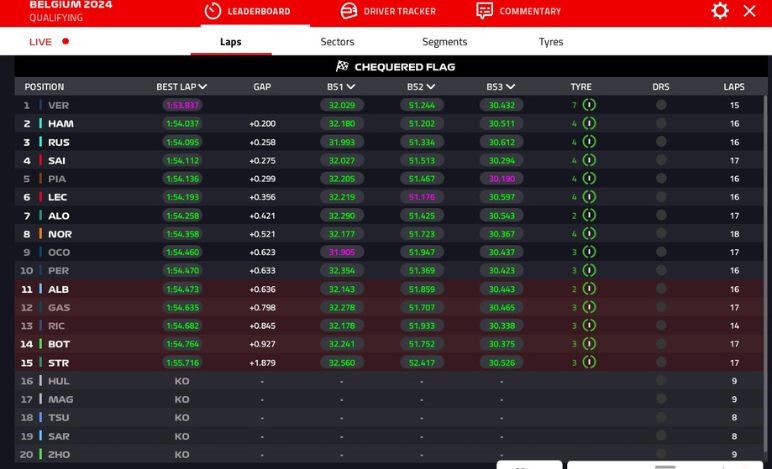Expand the BS1 column dropdown

(351, 87)
